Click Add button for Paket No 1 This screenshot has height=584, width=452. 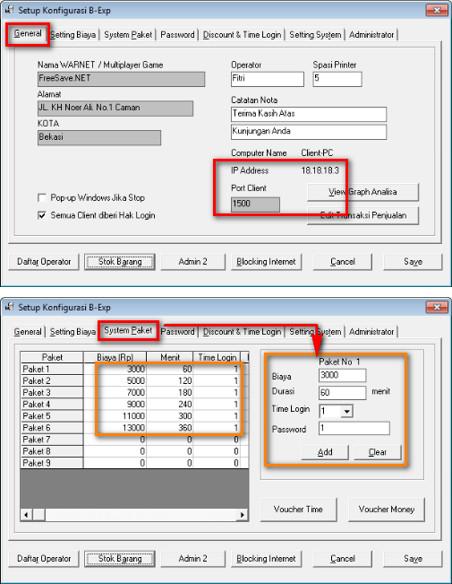pos(325,452)
